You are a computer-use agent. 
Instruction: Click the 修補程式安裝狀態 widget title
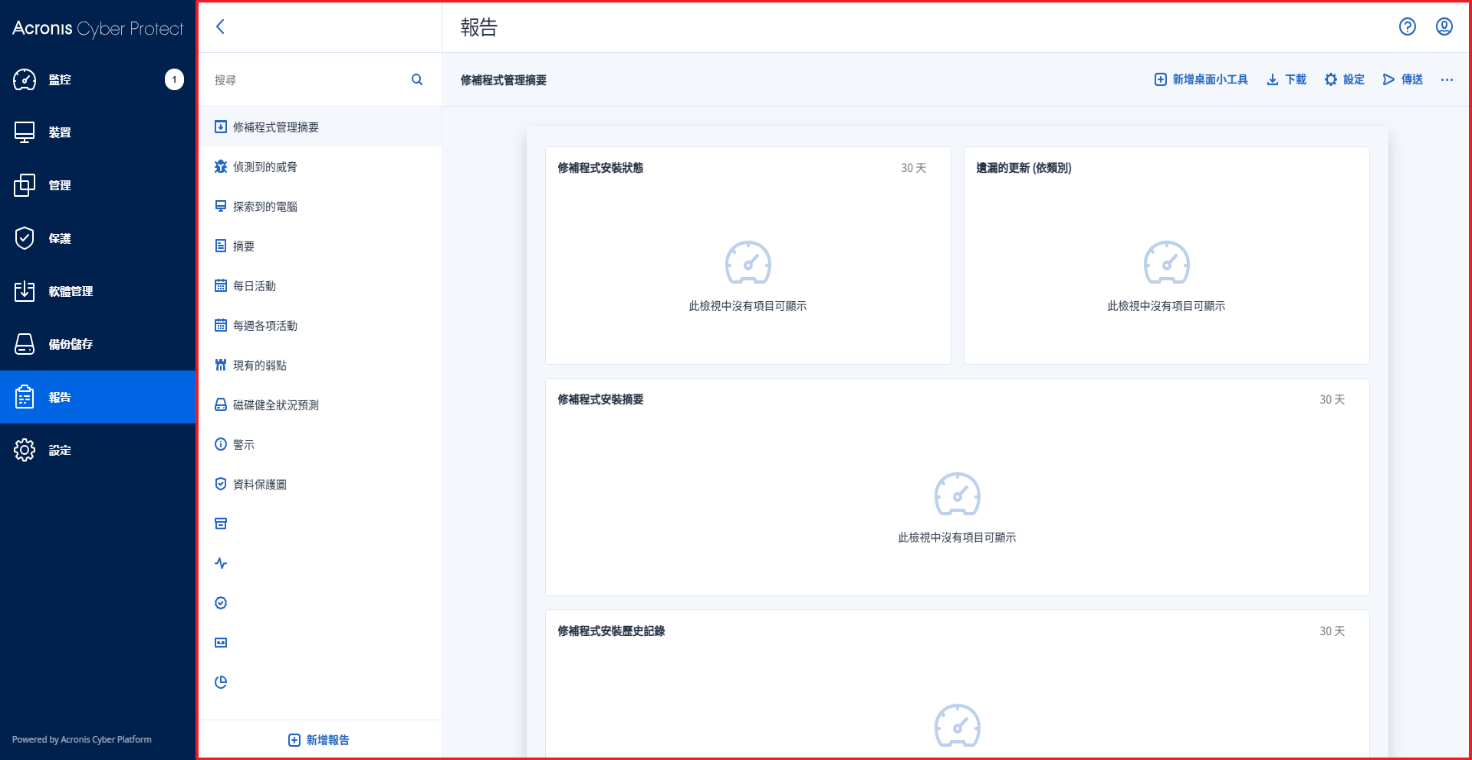click(x=600, y=168)
